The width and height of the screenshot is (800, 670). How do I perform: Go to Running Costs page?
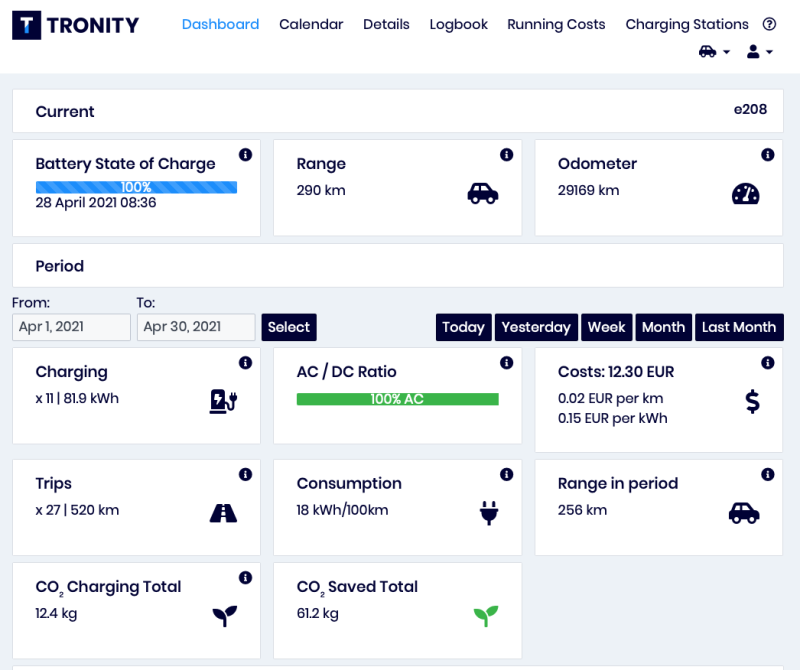pos(556,25)
